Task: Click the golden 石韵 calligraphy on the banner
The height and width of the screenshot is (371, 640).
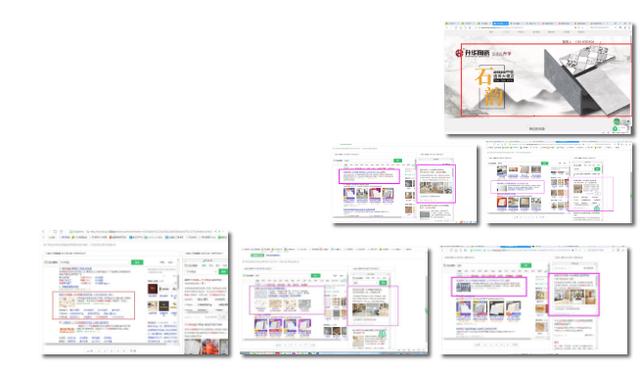Action: (489, 87)
